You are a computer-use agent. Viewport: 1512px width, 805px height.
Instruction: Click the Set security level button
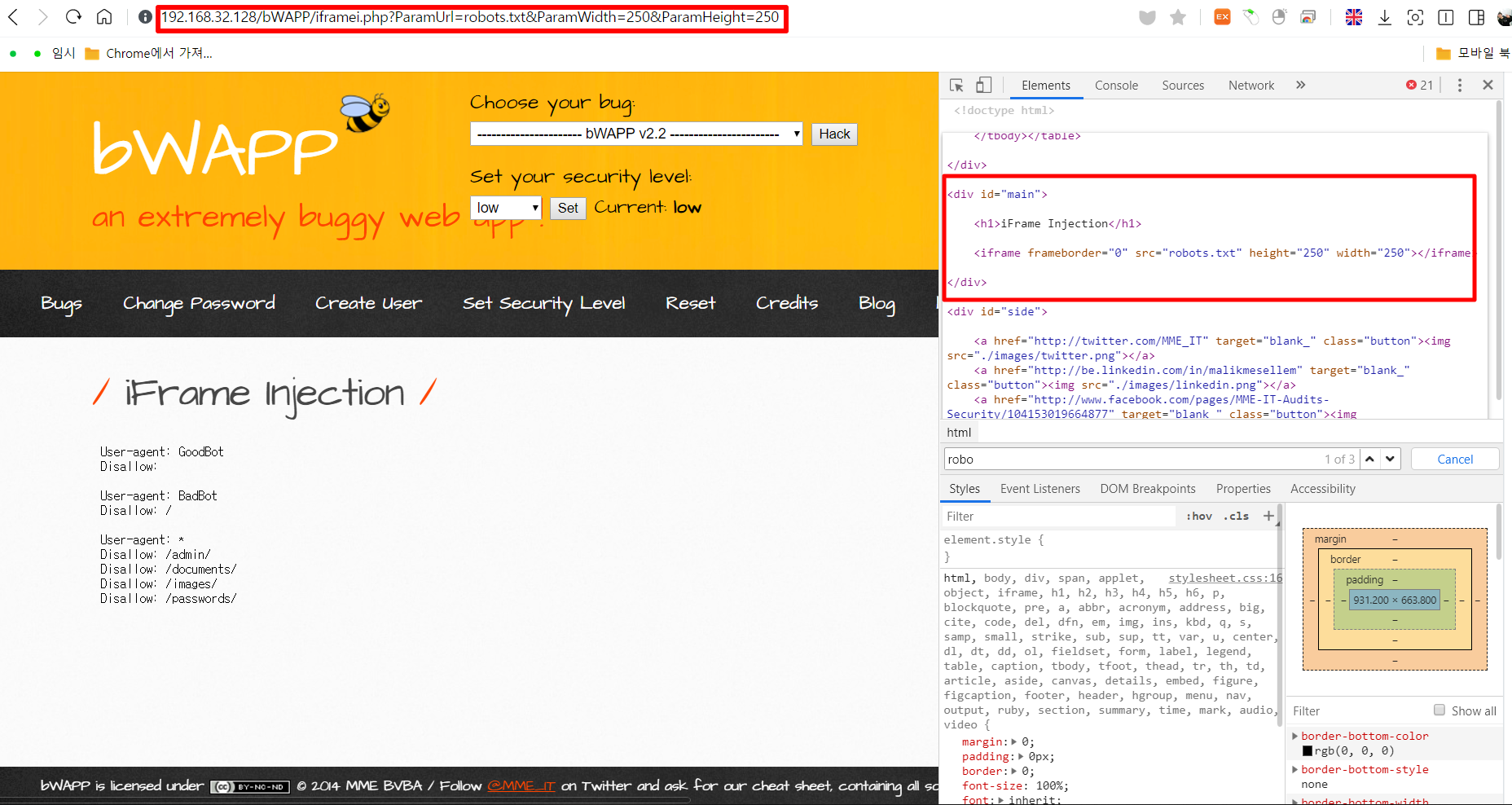point(568,208)
